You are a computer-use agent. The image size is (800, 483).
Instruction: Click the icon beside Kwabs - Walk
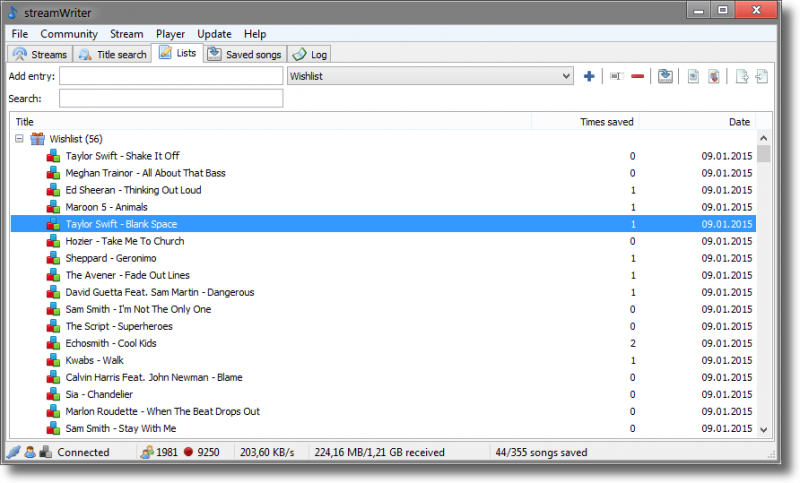[x=53, y=361]
